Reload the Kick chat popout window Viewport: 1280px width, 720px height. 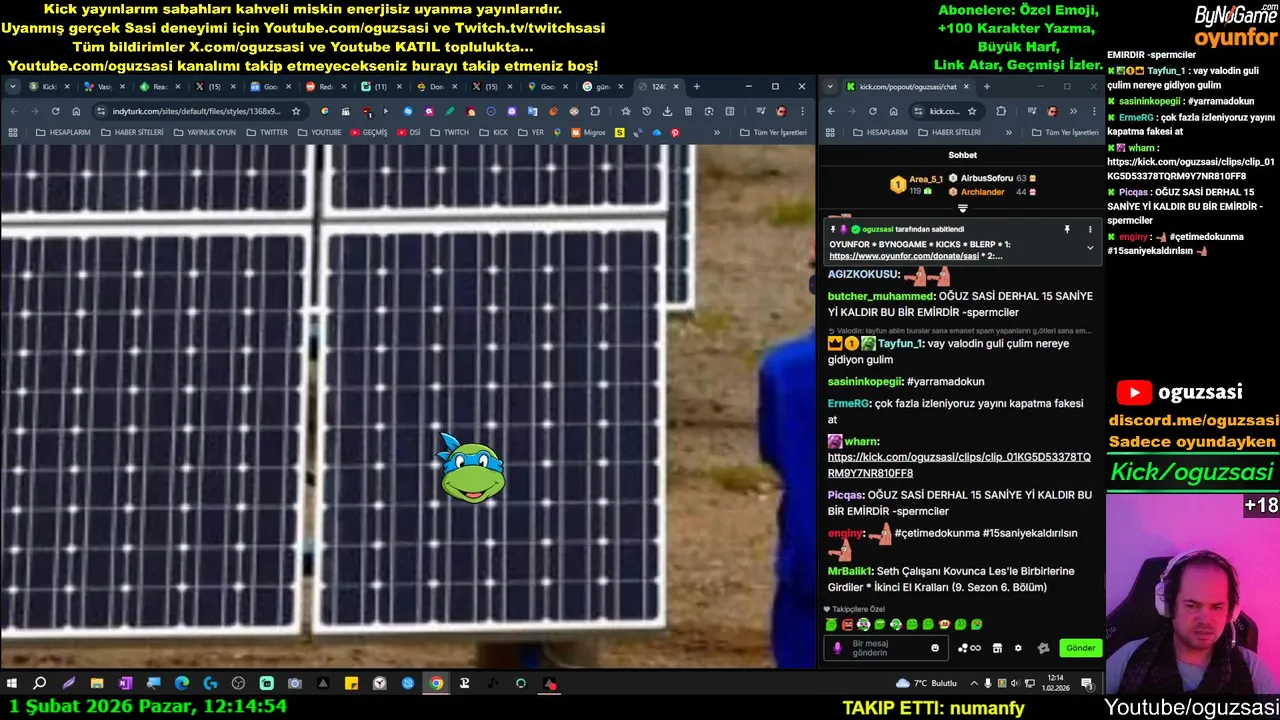[872, 111]
